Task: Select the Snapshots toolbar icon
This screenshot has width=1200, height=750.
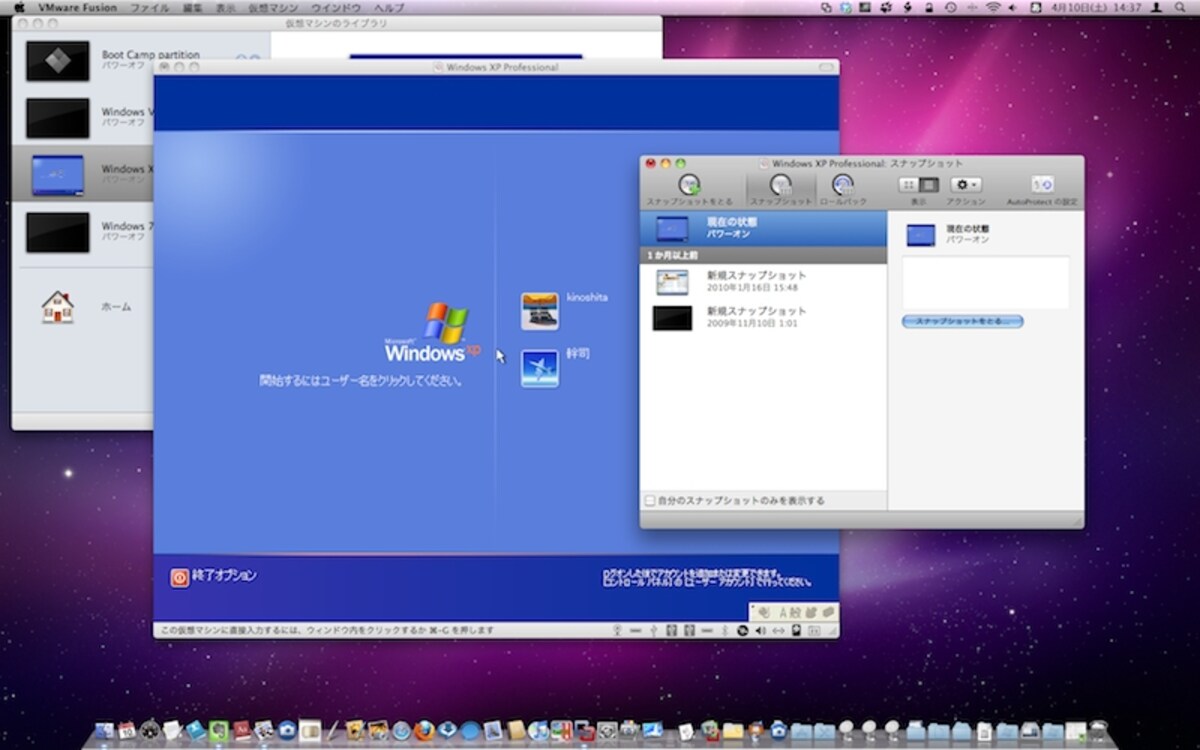Action: [781, 184]
